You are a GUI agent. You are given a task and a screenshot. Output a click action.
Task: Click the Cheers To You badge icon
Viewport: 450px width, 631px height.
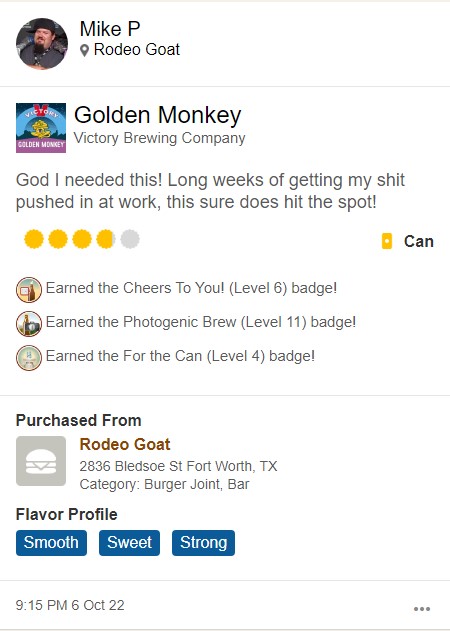click(29, 290)
